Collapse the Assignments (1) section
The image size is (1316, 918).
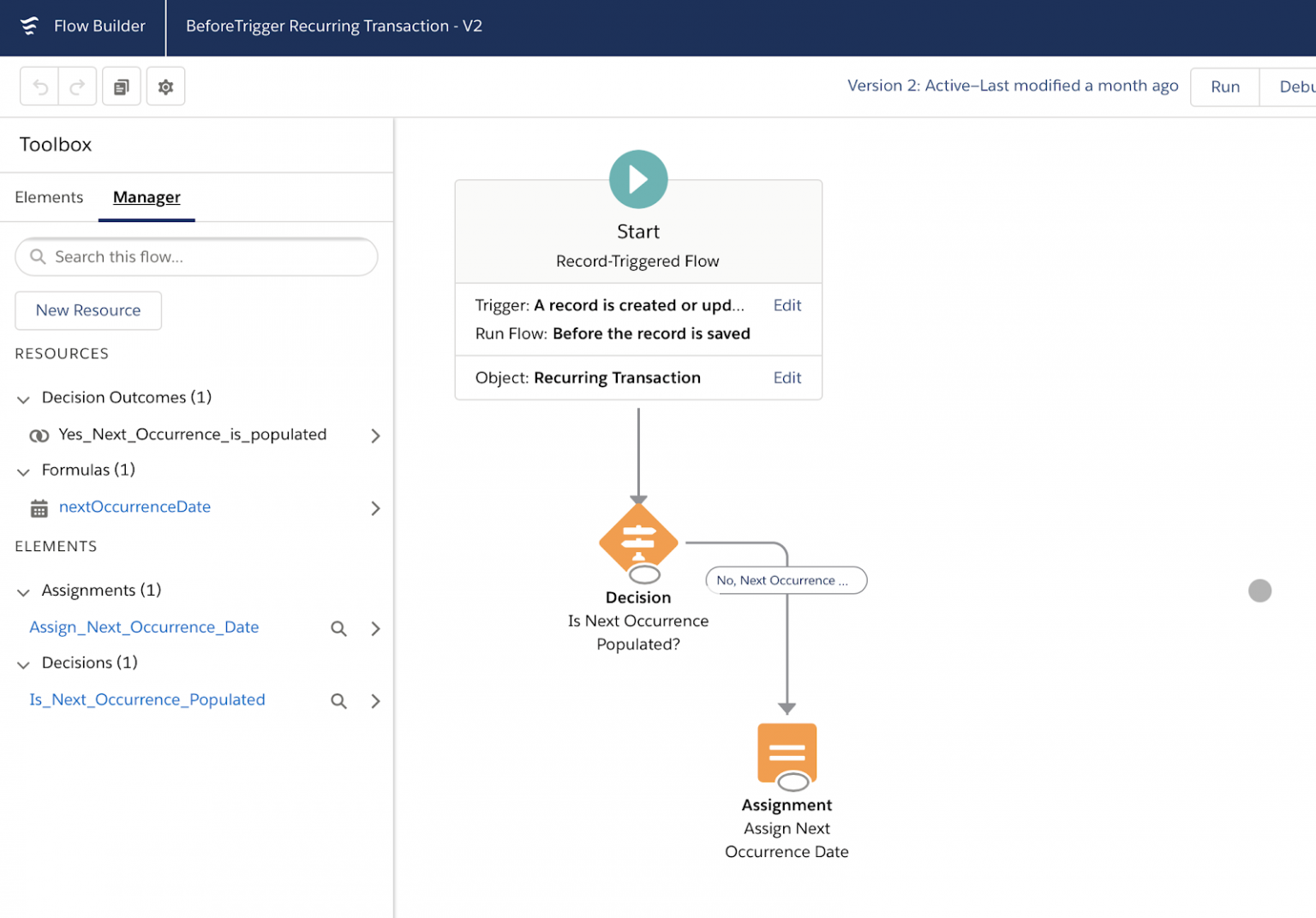[24, 592]
